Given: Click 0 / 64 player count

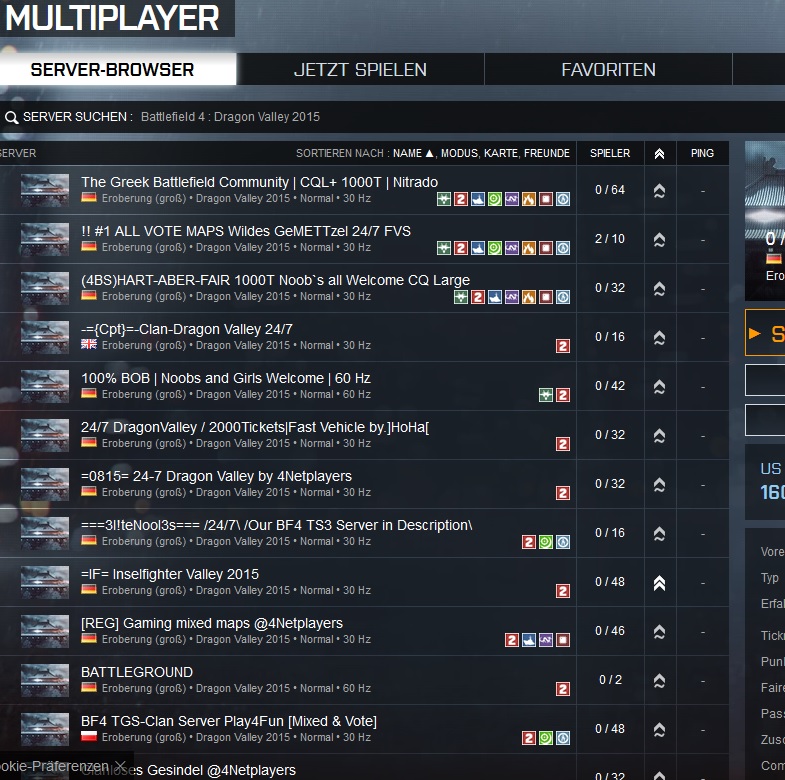Looking at the screenshot, I should point(610,190).
